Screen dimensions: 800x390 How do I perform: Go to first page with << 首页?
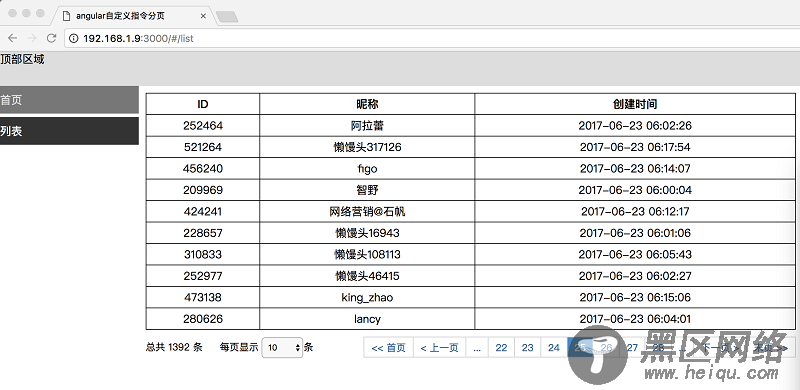388,348
